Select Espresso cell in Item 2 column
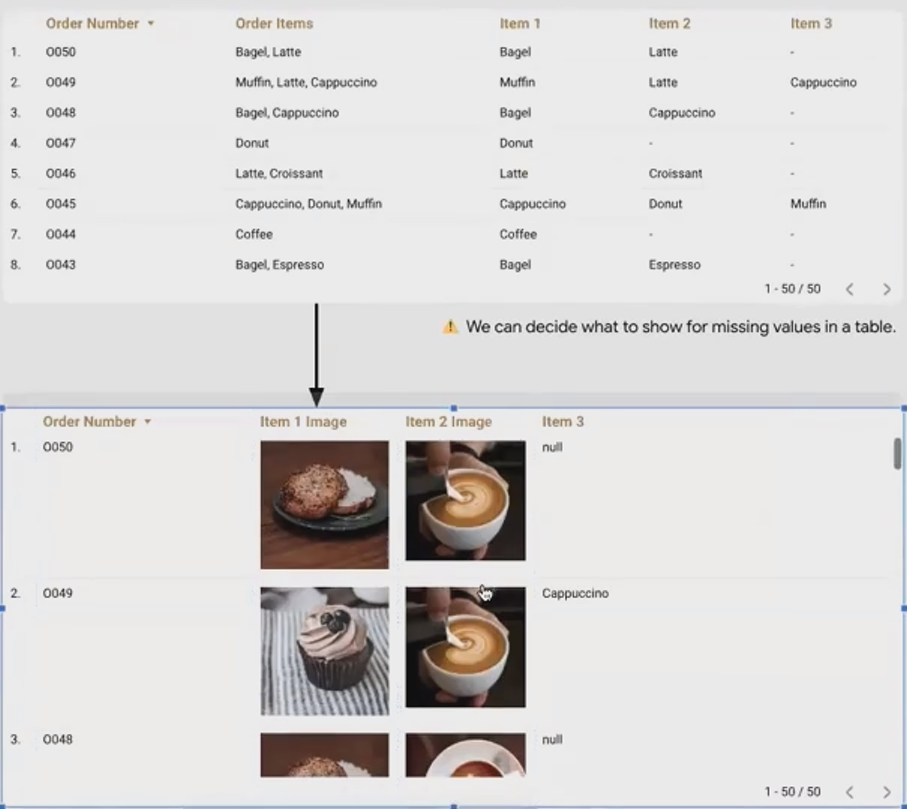The width and height of the screenshot is (907, 809). point(674,265)
